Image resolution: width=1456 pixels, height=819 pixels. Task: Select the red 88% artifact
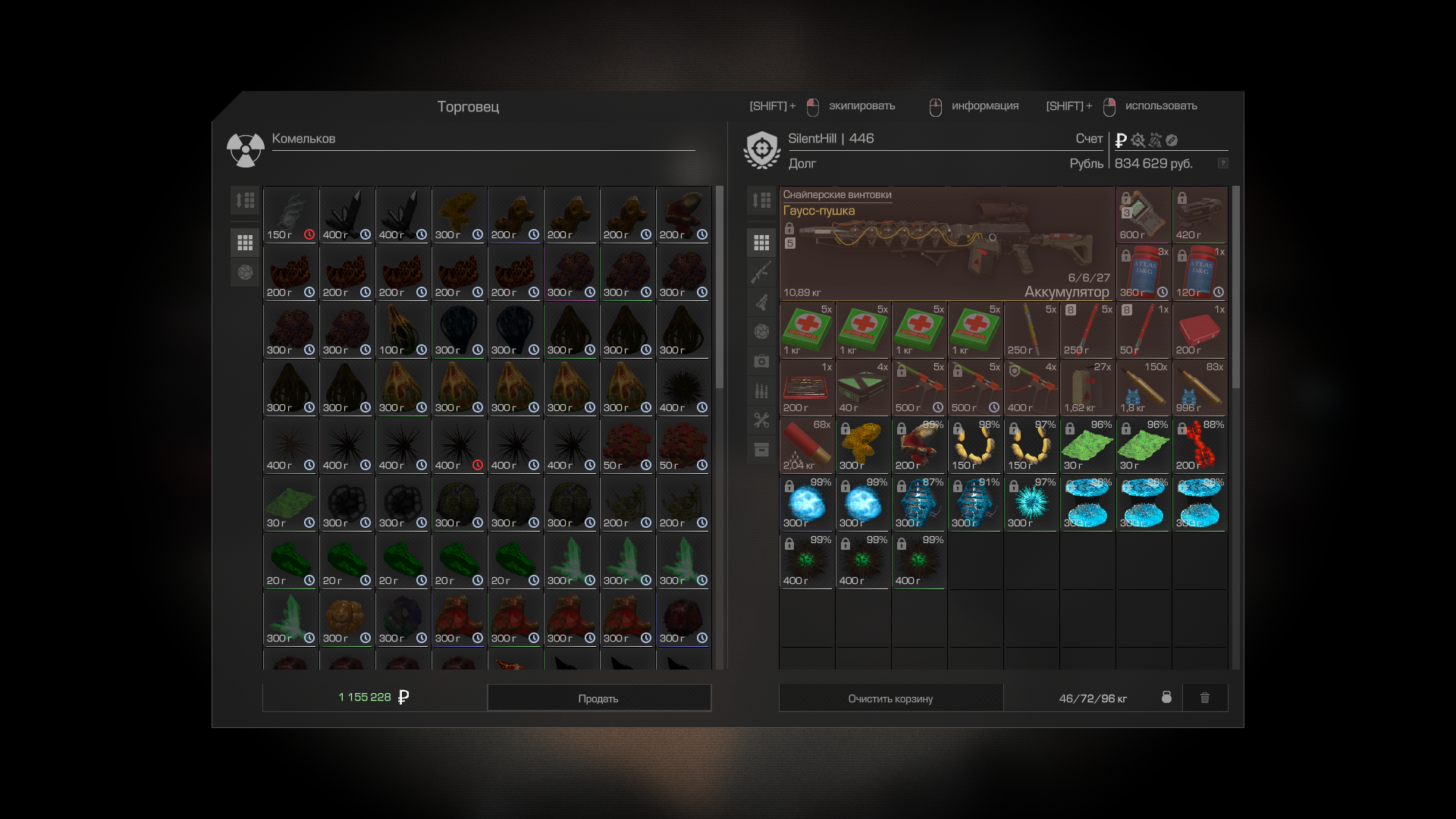tap(1200, 446)
